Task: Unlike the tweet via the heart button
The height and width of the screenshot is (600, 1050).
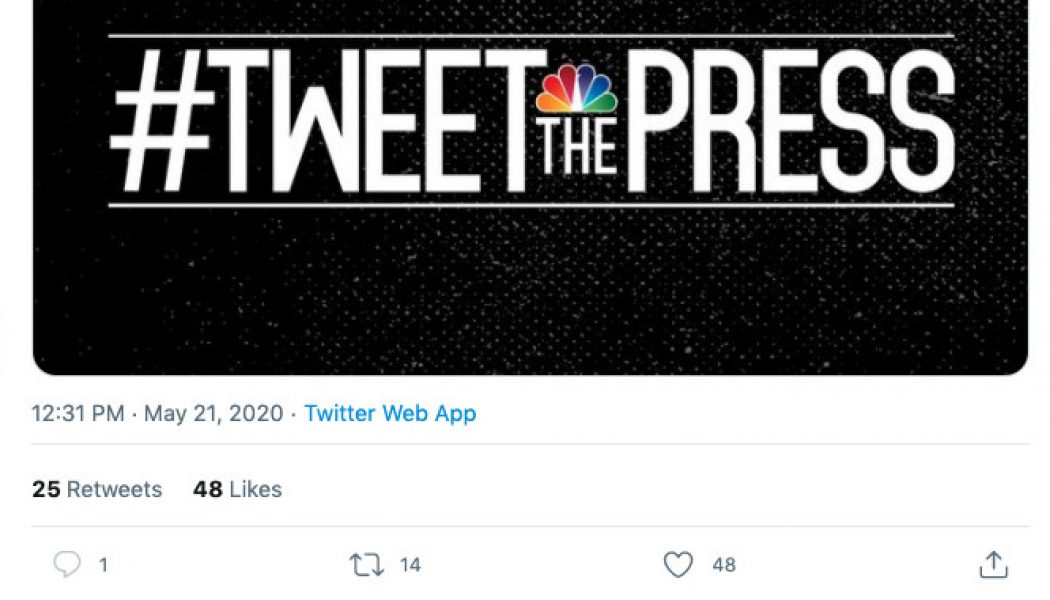Action: click(x=676, y=564)
